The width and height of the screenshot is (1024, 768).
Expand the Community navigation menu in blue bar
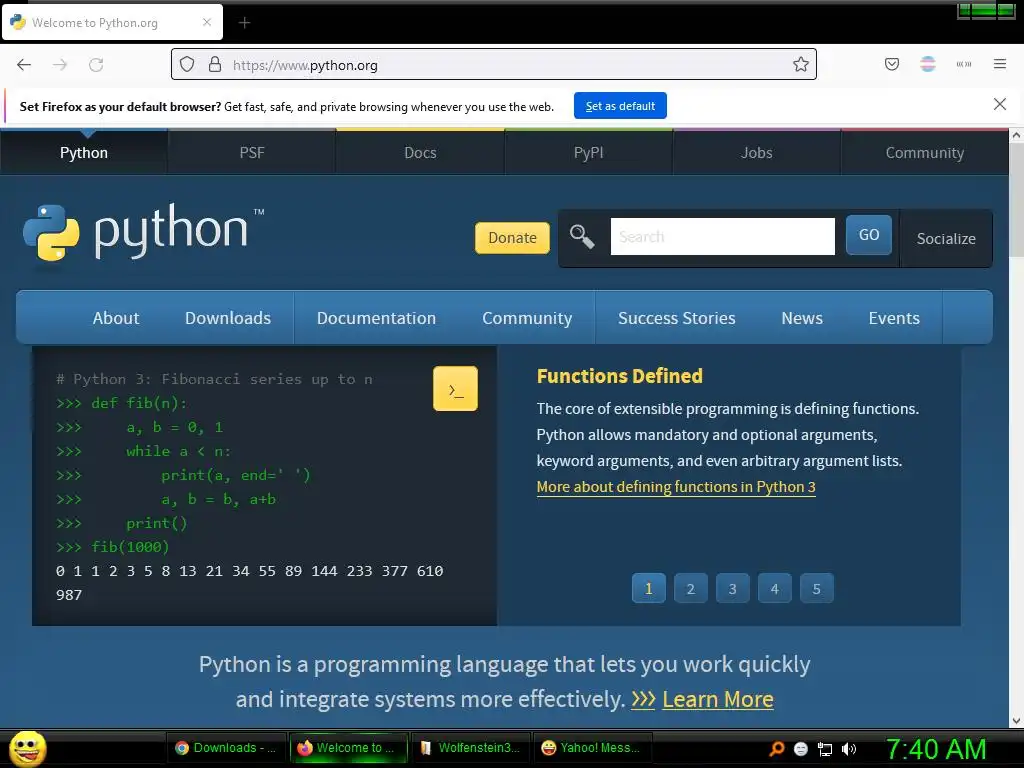[x=527, y=318]
